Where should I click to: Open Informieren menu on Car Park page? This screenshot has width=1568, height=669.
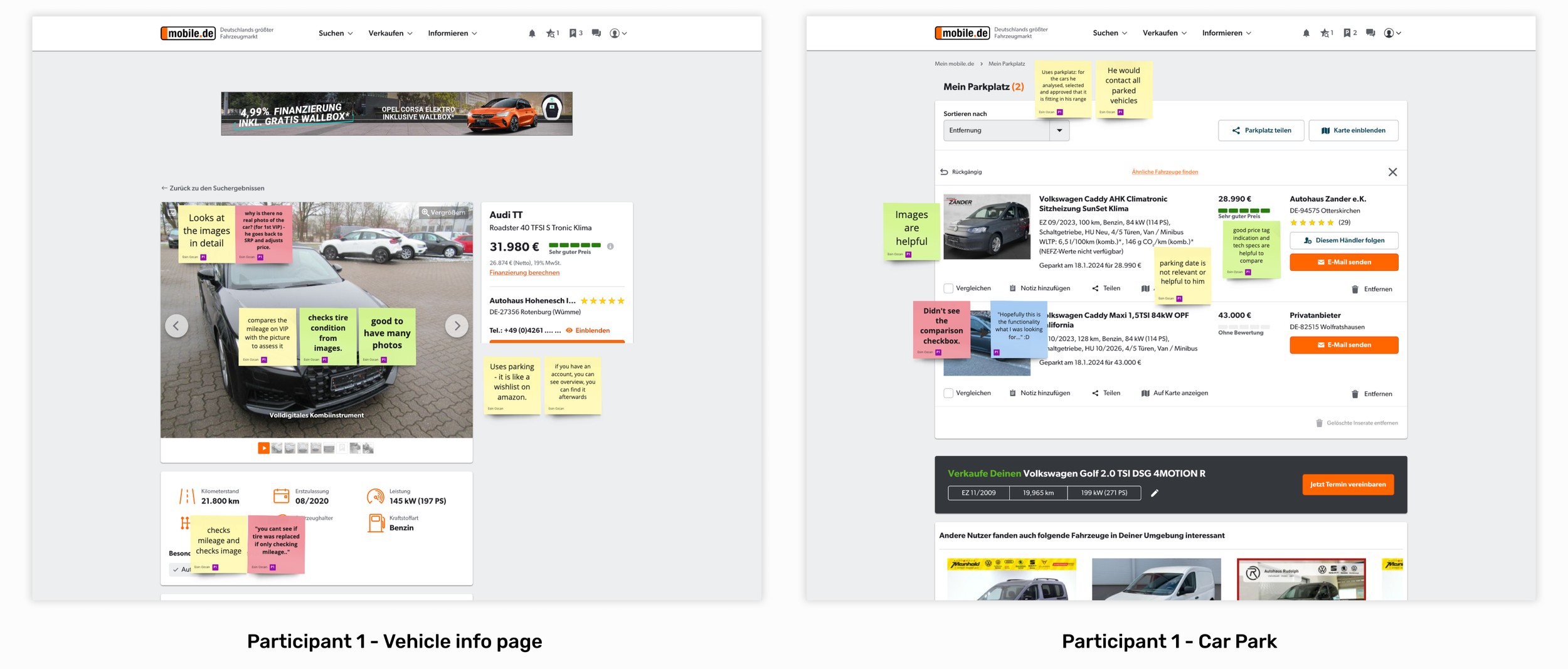pyautogui.click(x=1226, y=33)
